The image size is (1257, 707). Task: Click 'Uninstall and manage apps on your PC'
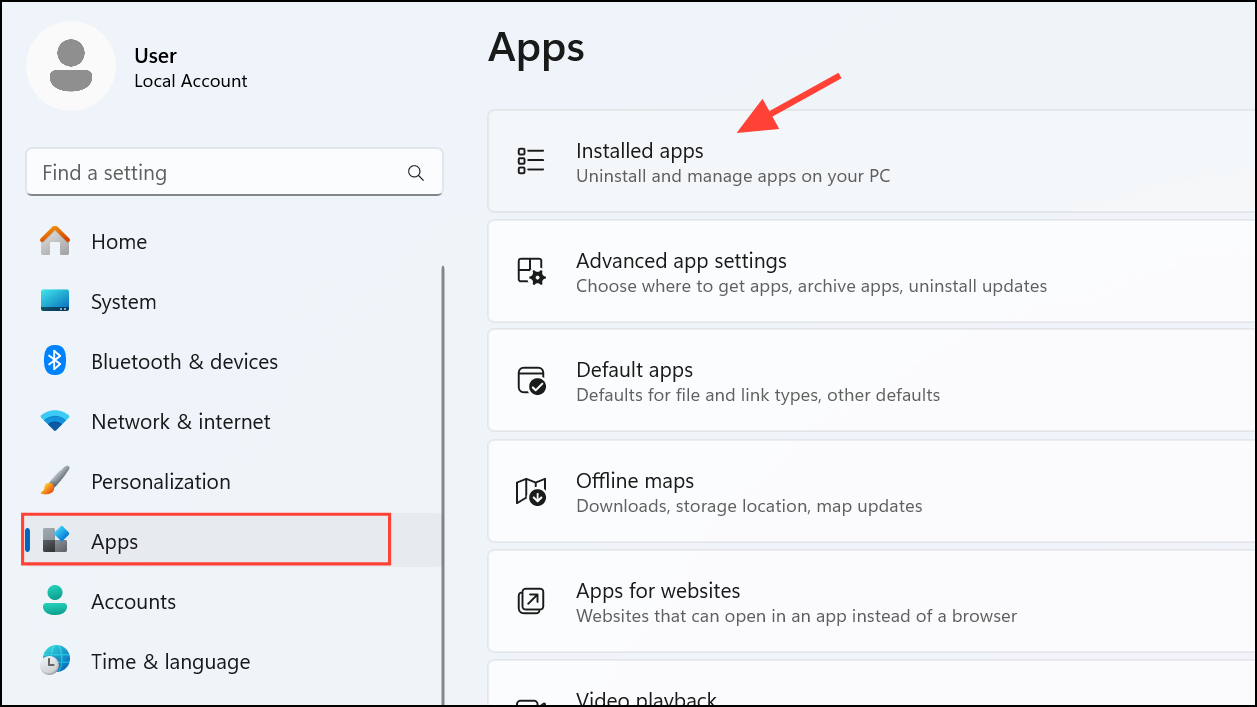click(733, 176)
